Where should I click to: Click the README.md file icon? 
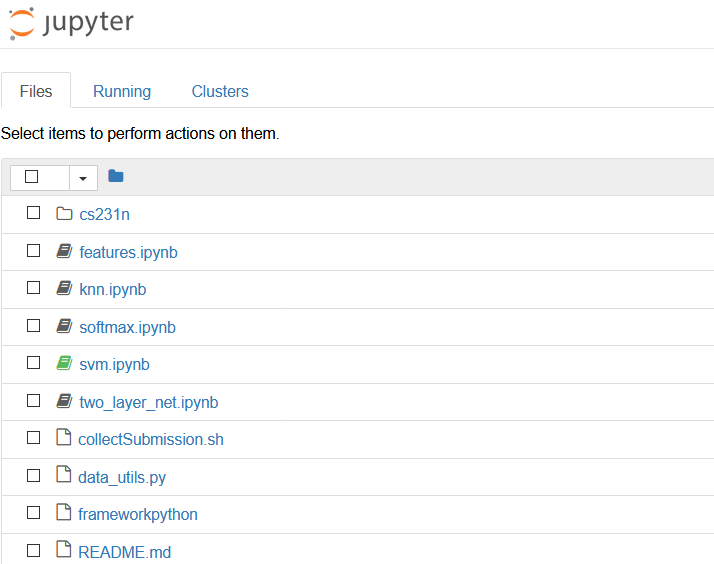pos(64,551)
